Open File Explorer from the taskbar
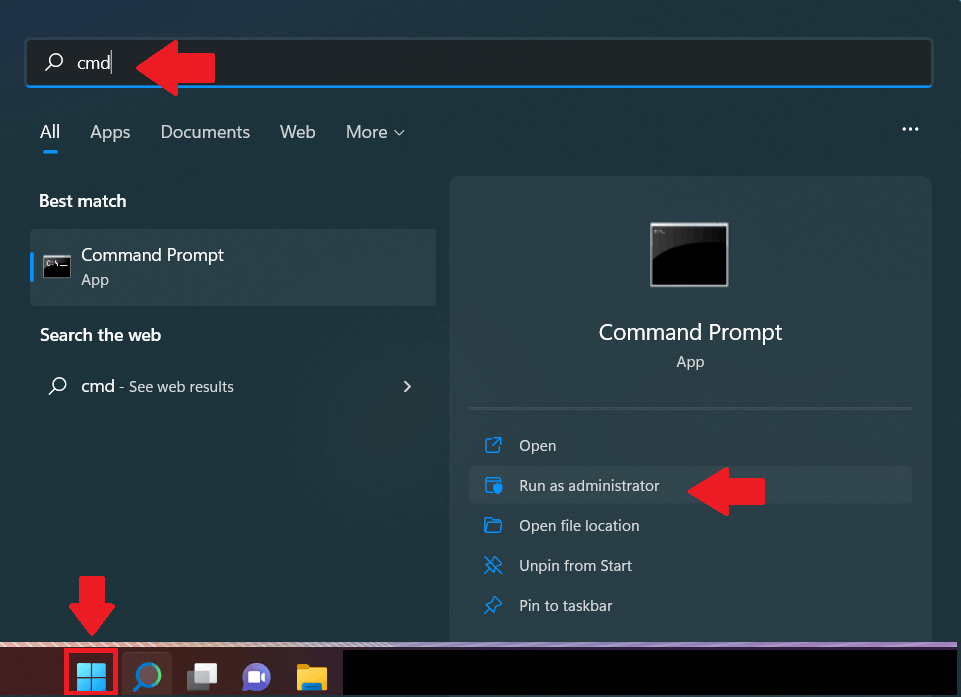 [x=311, y=677]
